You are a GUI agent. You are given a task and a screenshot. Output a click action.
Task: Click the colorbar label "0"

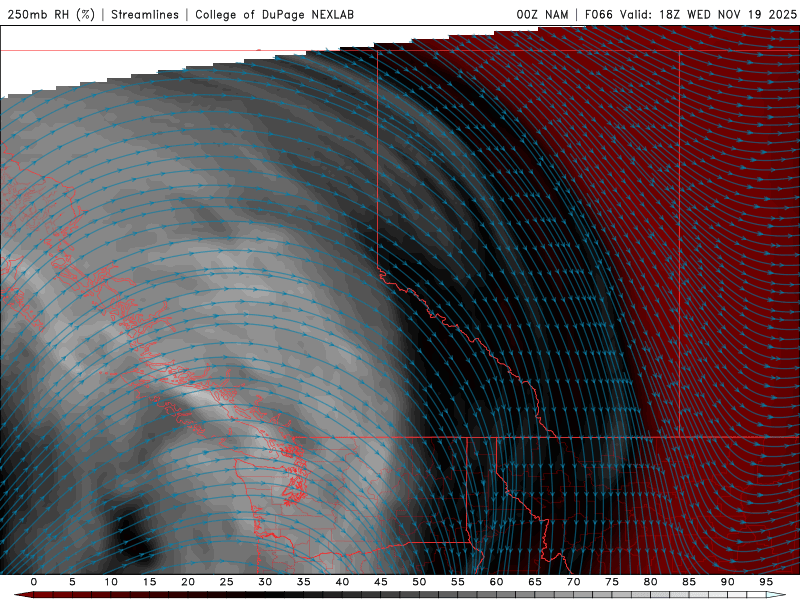pos(34,582)
